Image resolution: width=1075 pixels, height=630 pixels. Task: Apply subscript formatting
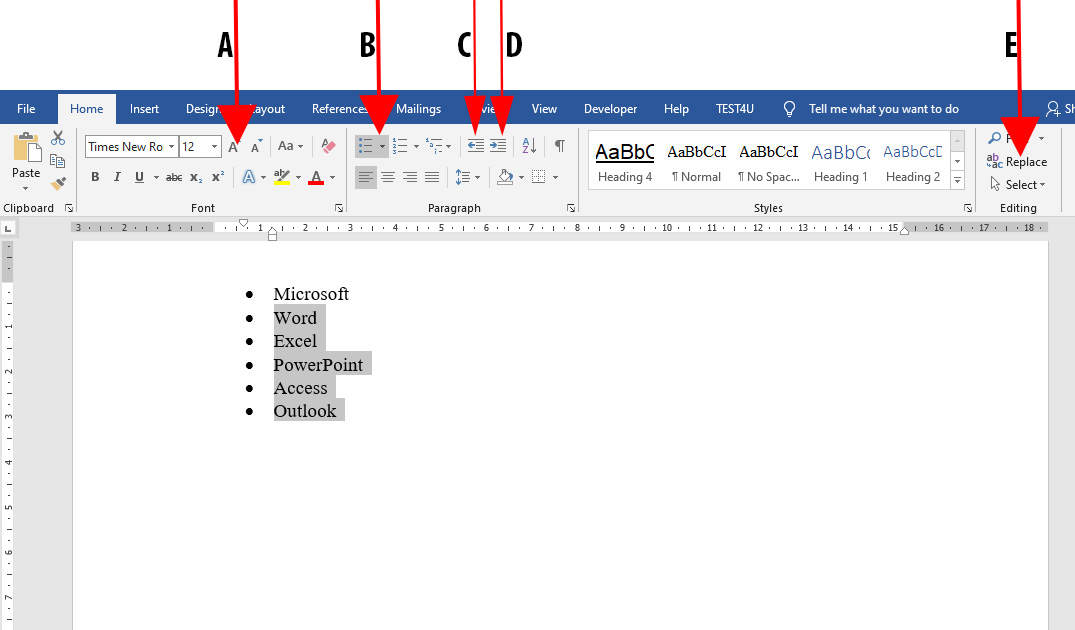pos(196,178)
